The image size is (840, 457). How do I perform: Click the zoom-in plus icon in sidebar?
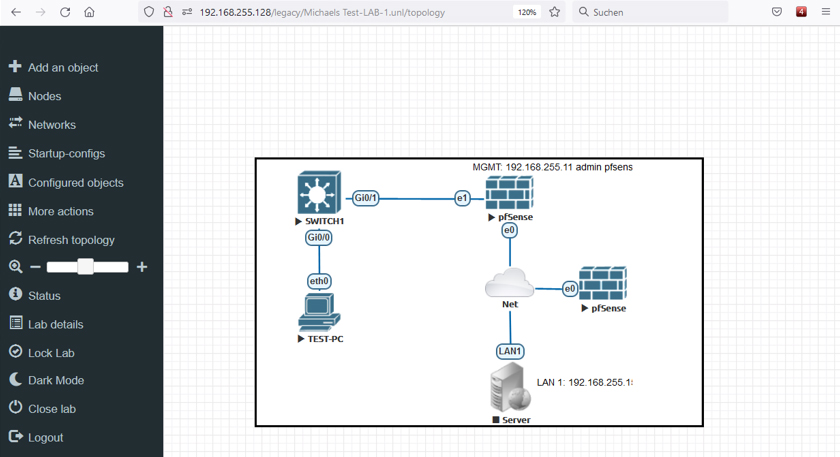(x=142, y=267)
